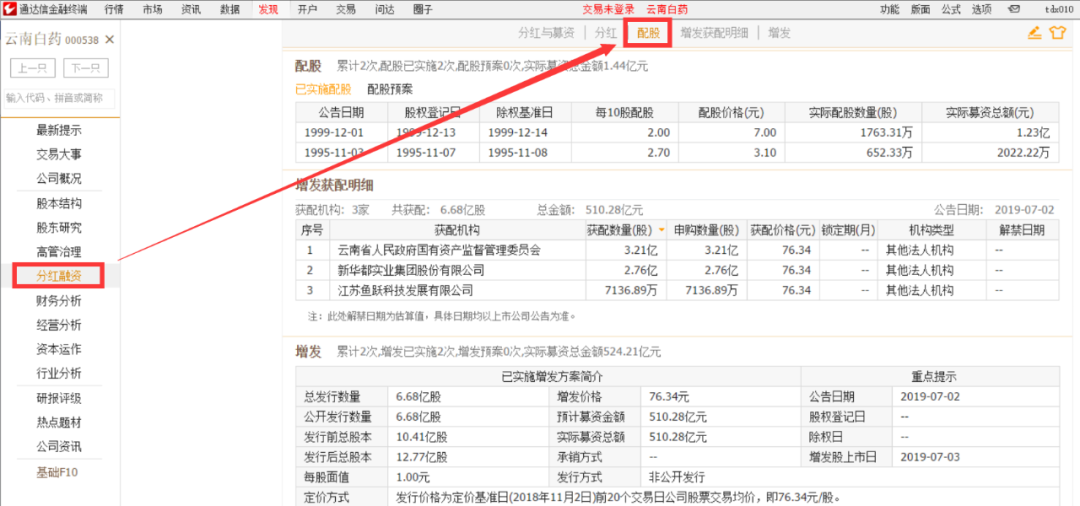Select the 发现 menu
Screen dimensions: 1080x506
(x=269, y=9)
